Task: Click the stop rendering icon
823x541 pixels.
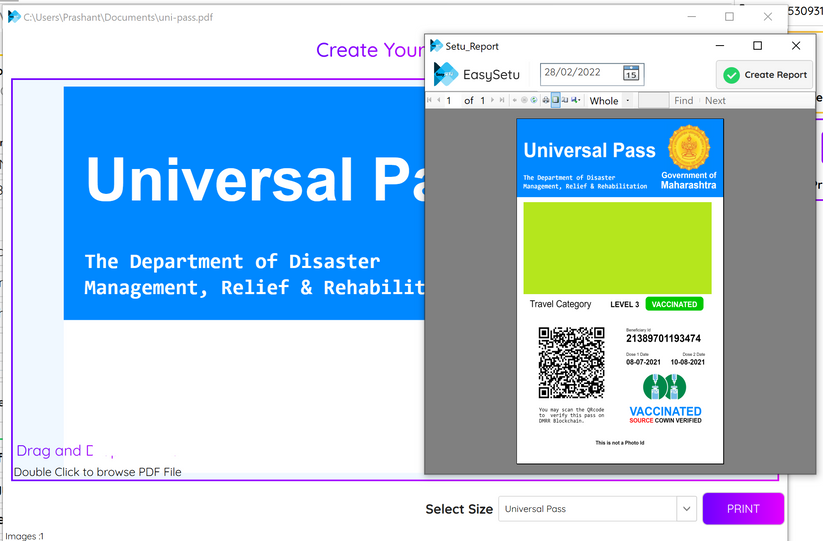Action: click(524, 100)
